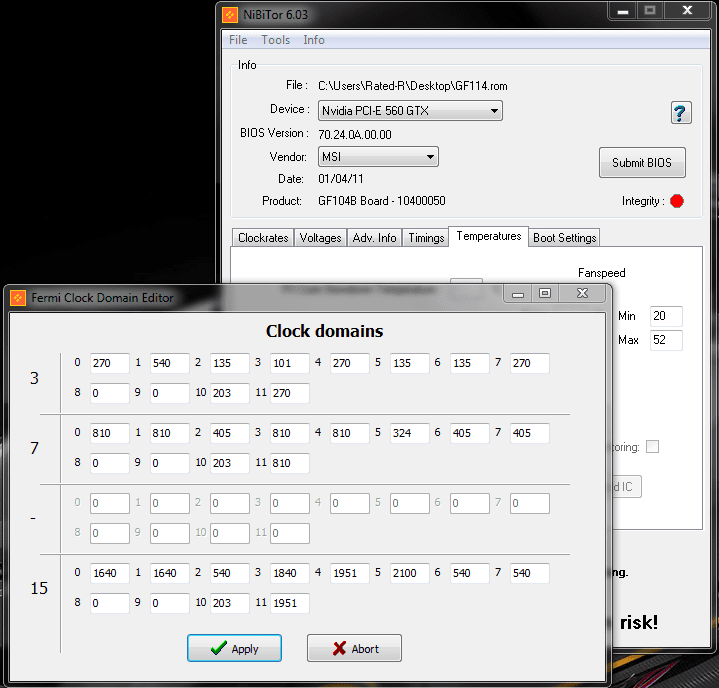
Task: Click the date text 01/04/11
Action: coord(341,179)
